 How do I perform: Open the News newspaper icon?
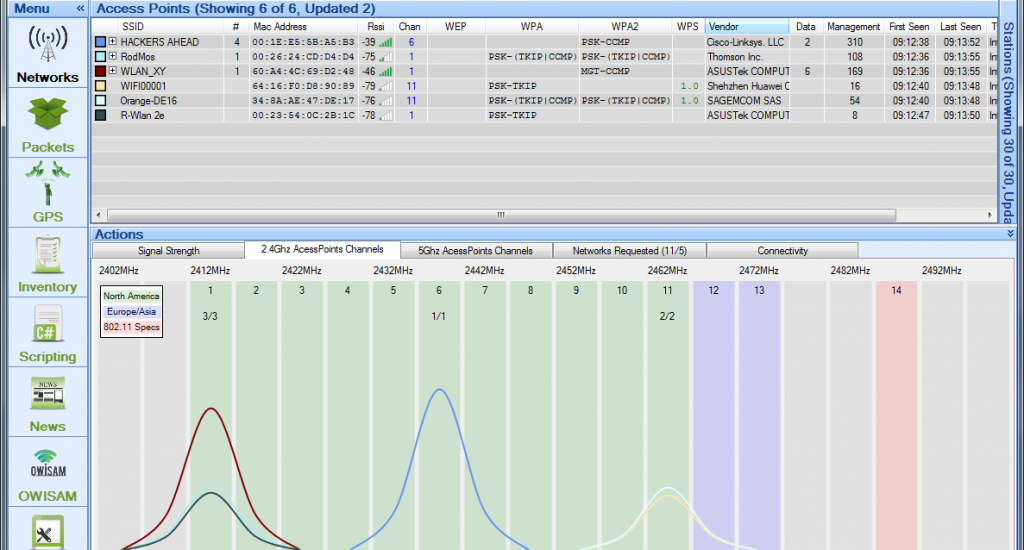pos(47,393)
